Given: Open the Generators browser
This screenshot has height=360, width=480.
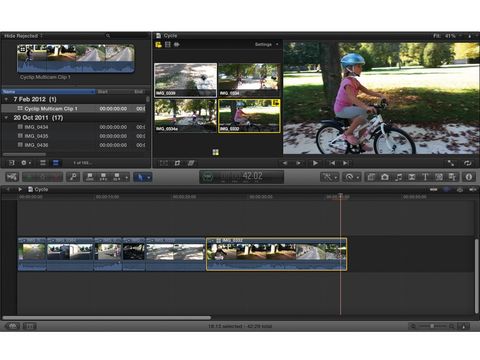Looking at the screenshot, I should pos(439,177).
